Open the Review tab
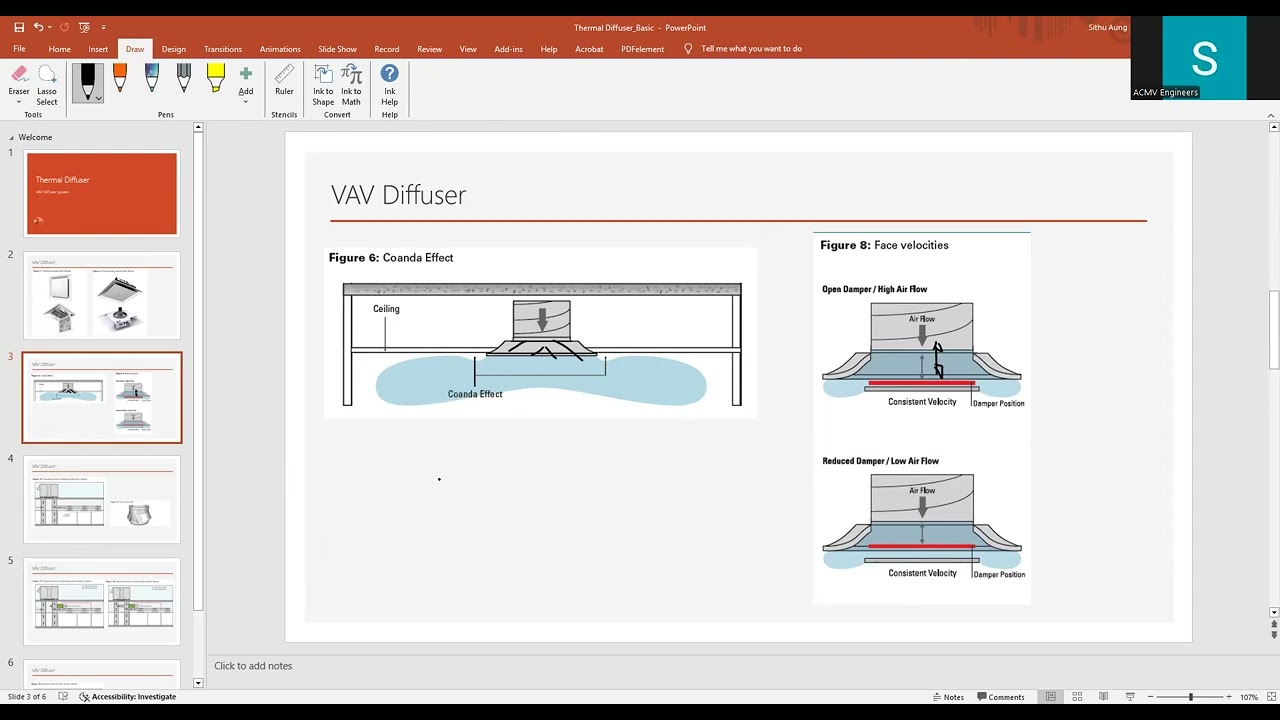 (430, 49)
